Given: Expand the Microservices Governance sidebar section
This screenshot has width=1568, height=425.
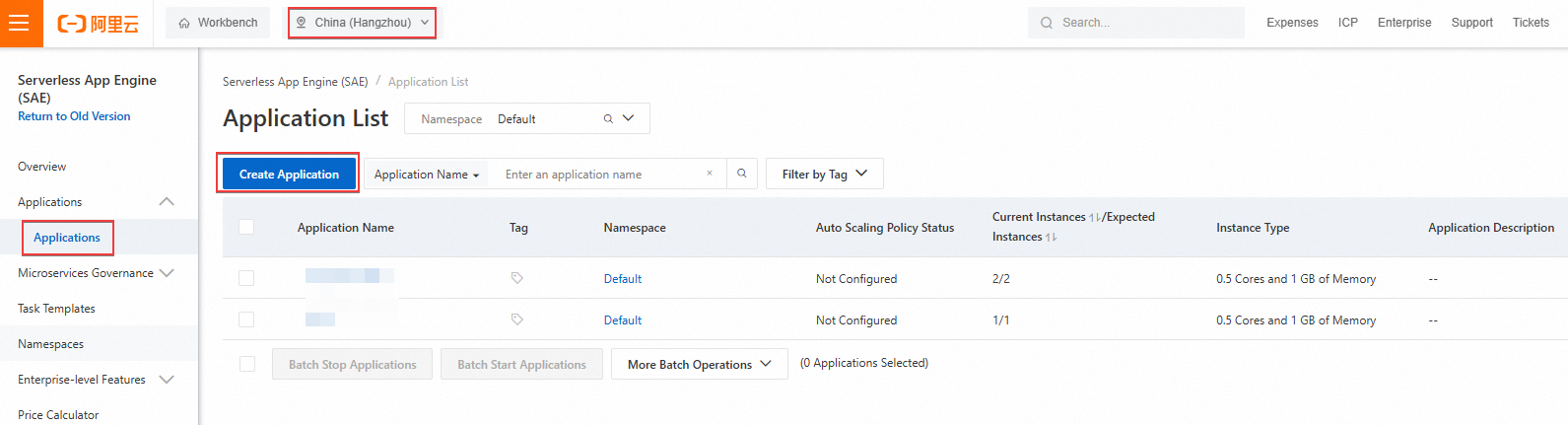Looking at the screenshot, I should [x=95, y=273].
